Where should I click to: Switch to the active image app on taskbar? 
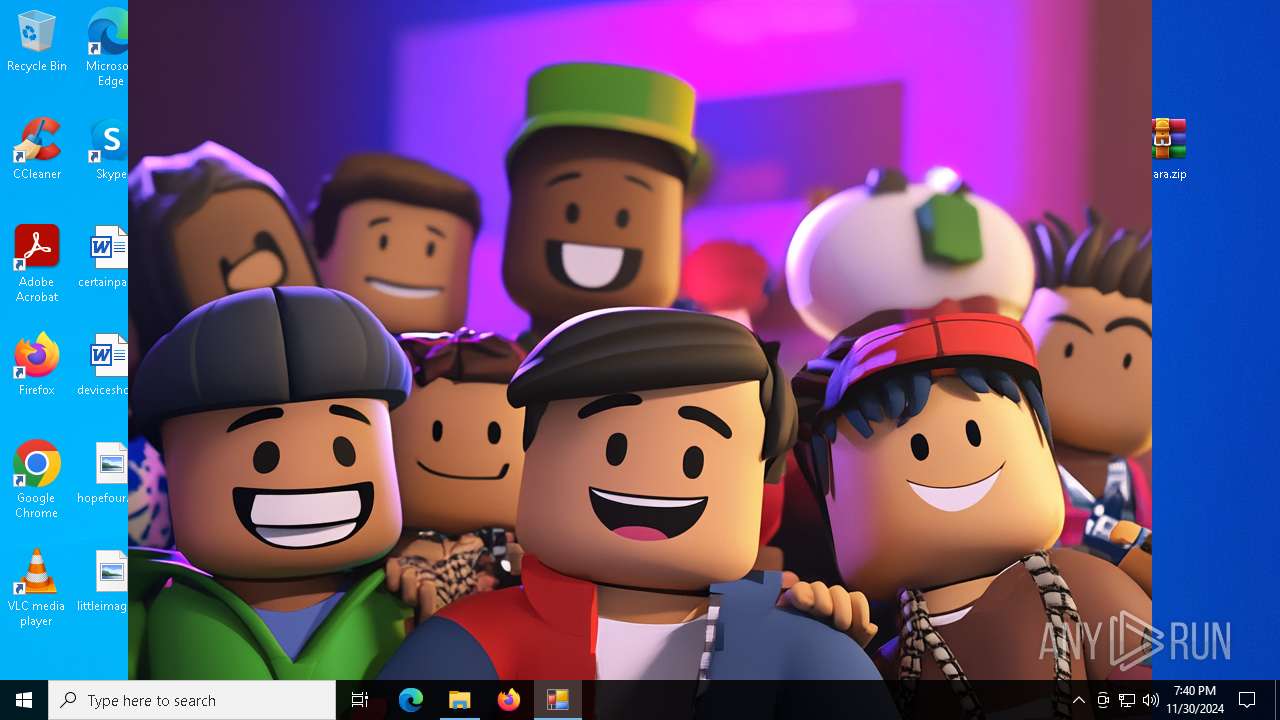pos(558,700)
